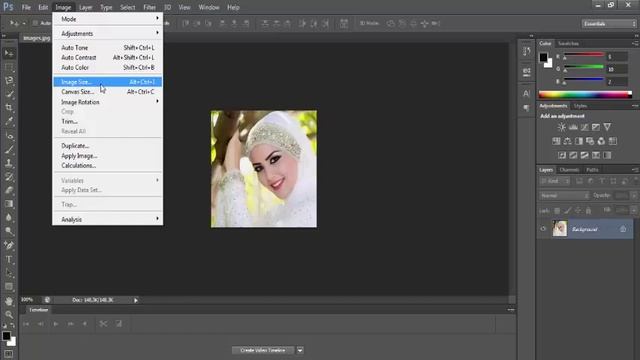Select the Brush tool
Screen dimensions: 640x360
9,149
